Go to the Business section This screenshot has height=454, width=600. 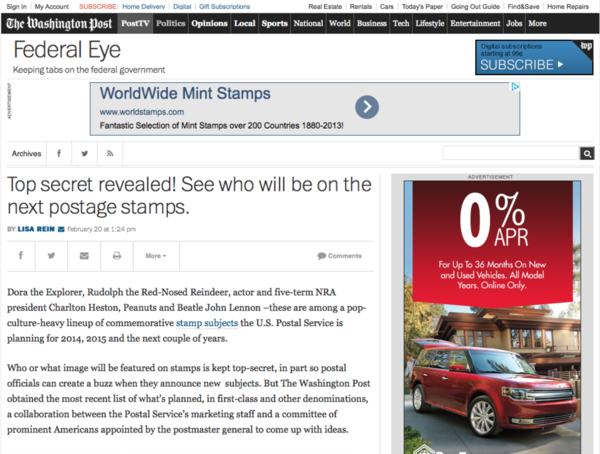372,23
